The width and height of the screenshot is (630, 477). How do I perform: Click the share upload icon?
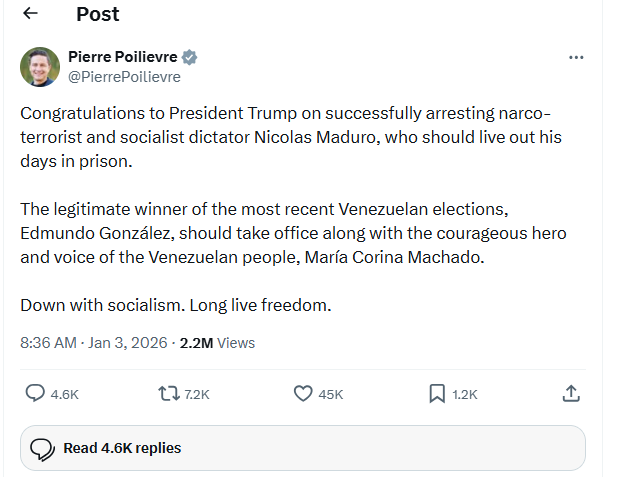[571, 393]
